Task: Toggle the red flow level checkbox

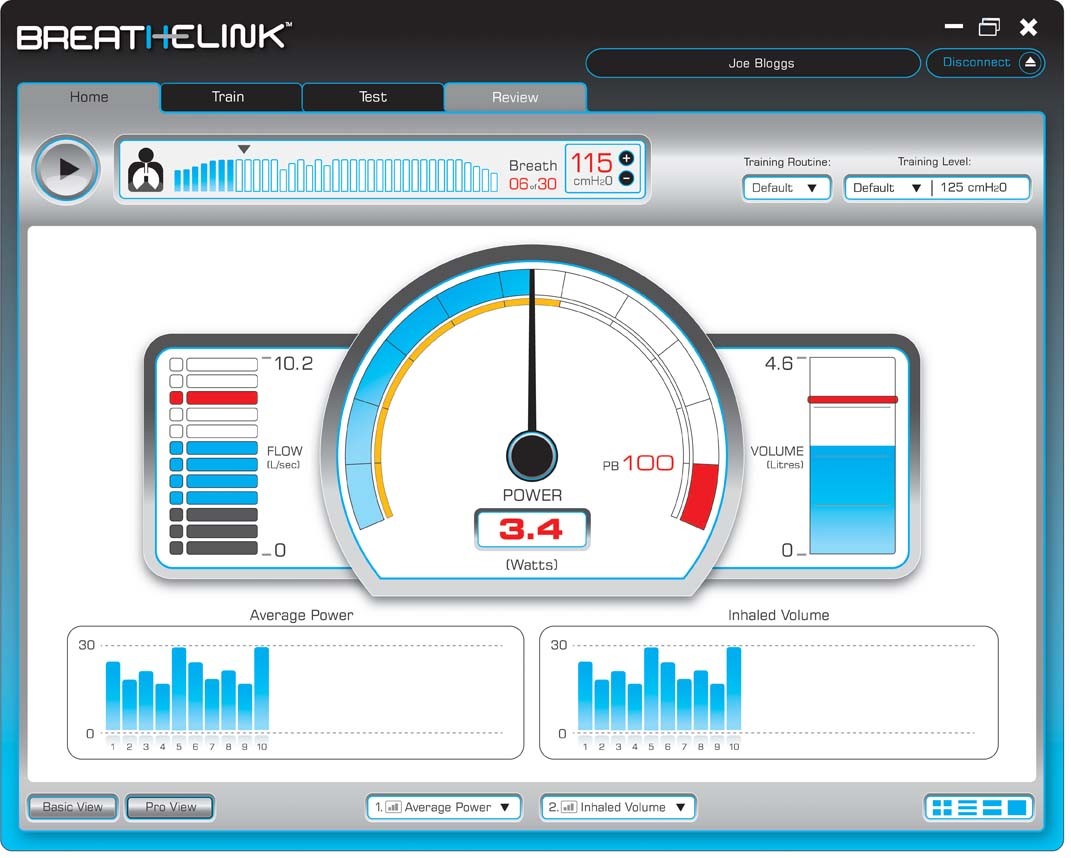Action: click(x=177, y=398)
